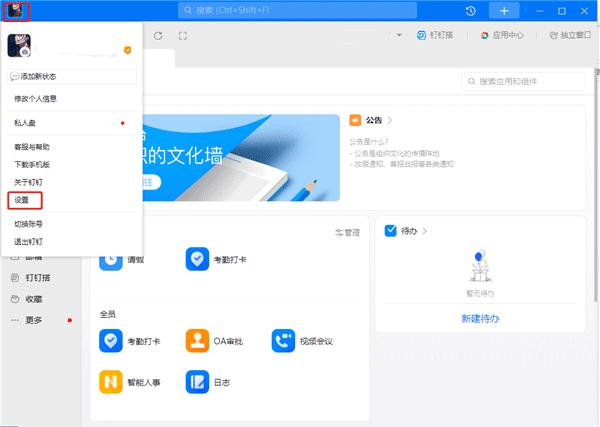Click the 暂无待办 empty-state gift illustration
This screenshot has width=600, height=427.
[480, 266]
